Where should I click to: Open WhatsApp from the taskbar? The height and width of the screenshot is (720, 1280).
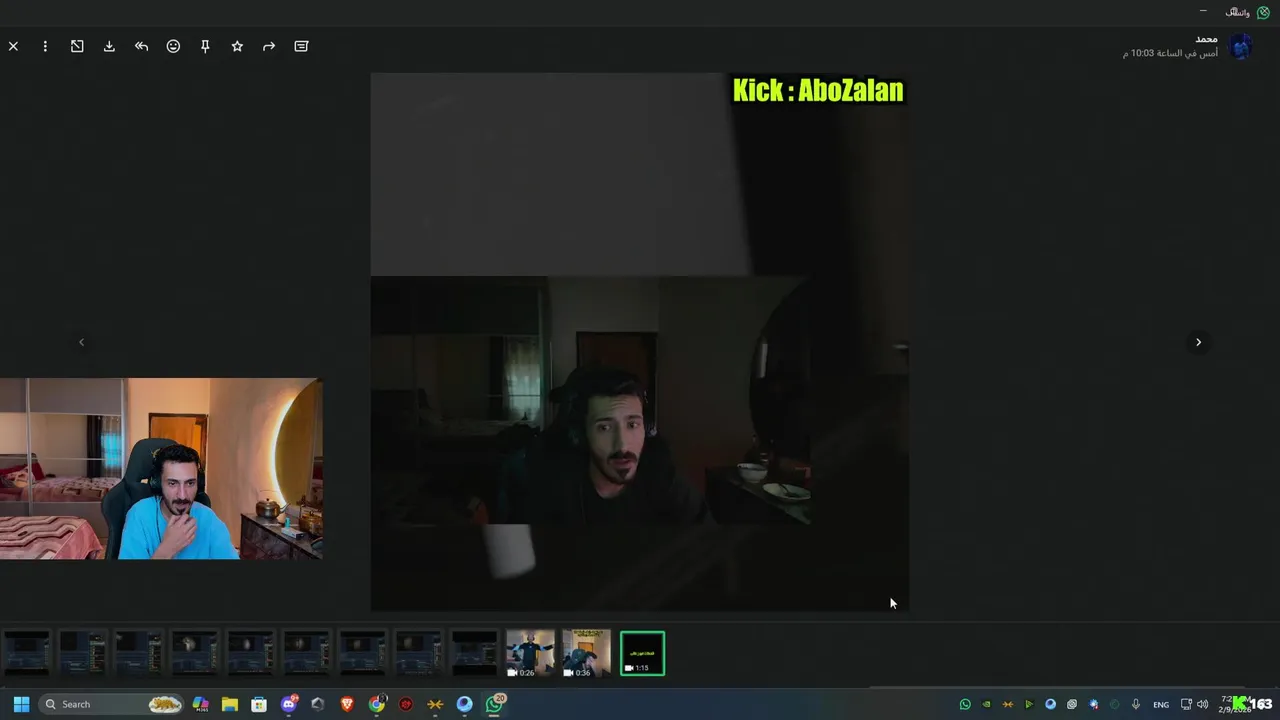495,704
